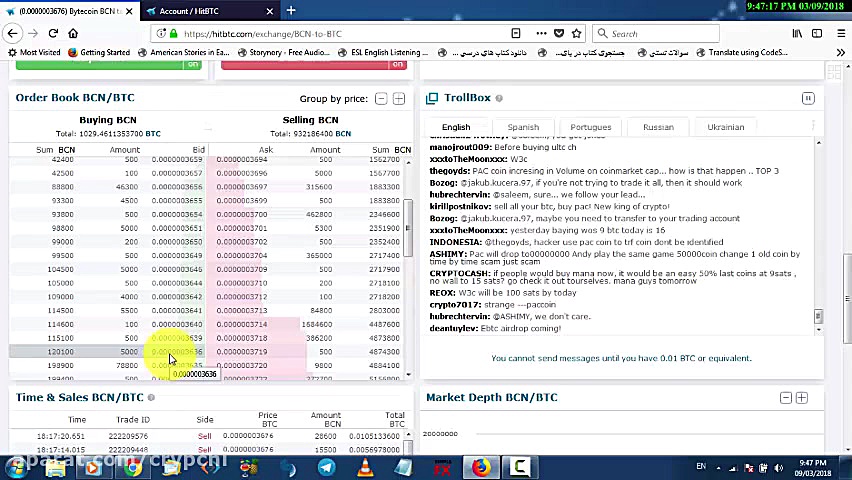This screenshot has height=480, width=852.
Task: Open the Windows Start button
Action: coord(15,467)
